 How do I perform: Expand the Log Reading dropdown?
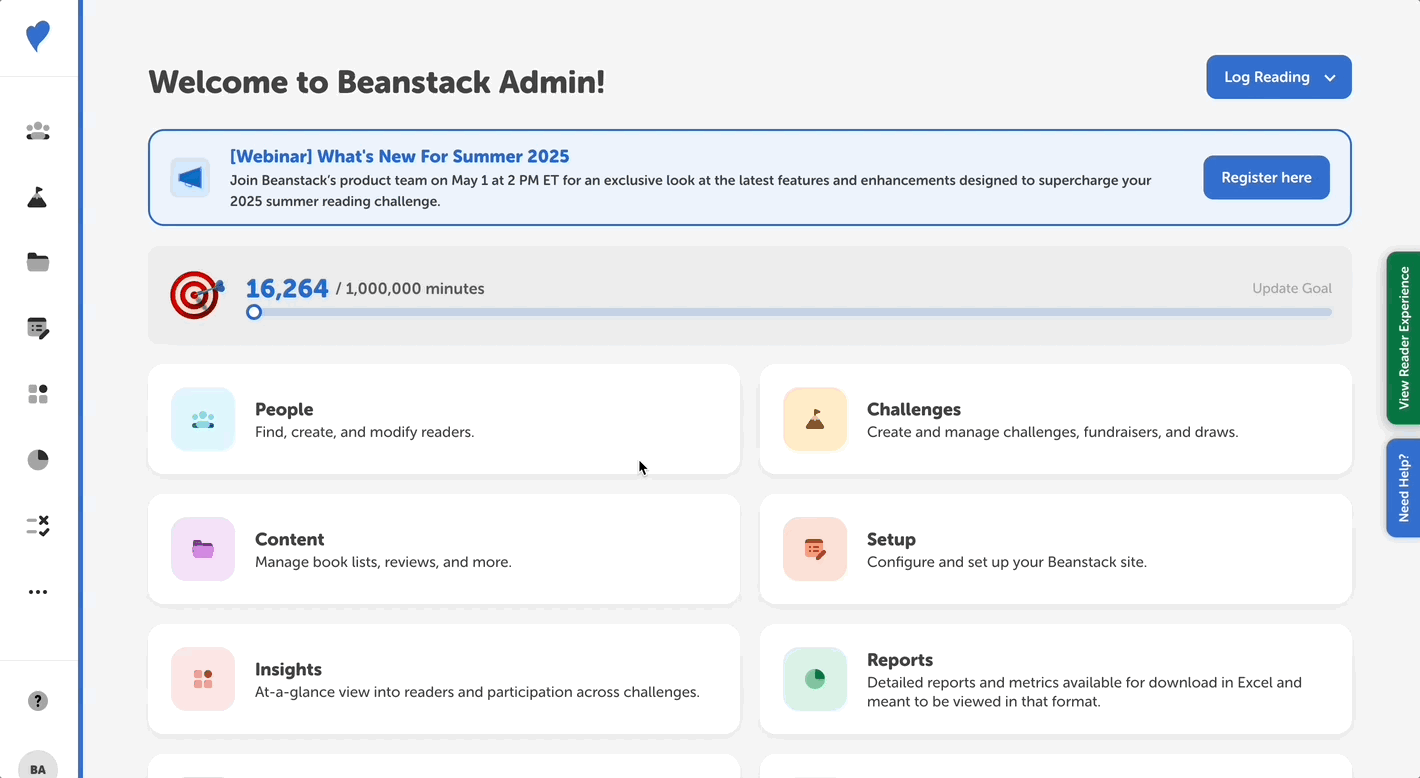pos(1278,77)
